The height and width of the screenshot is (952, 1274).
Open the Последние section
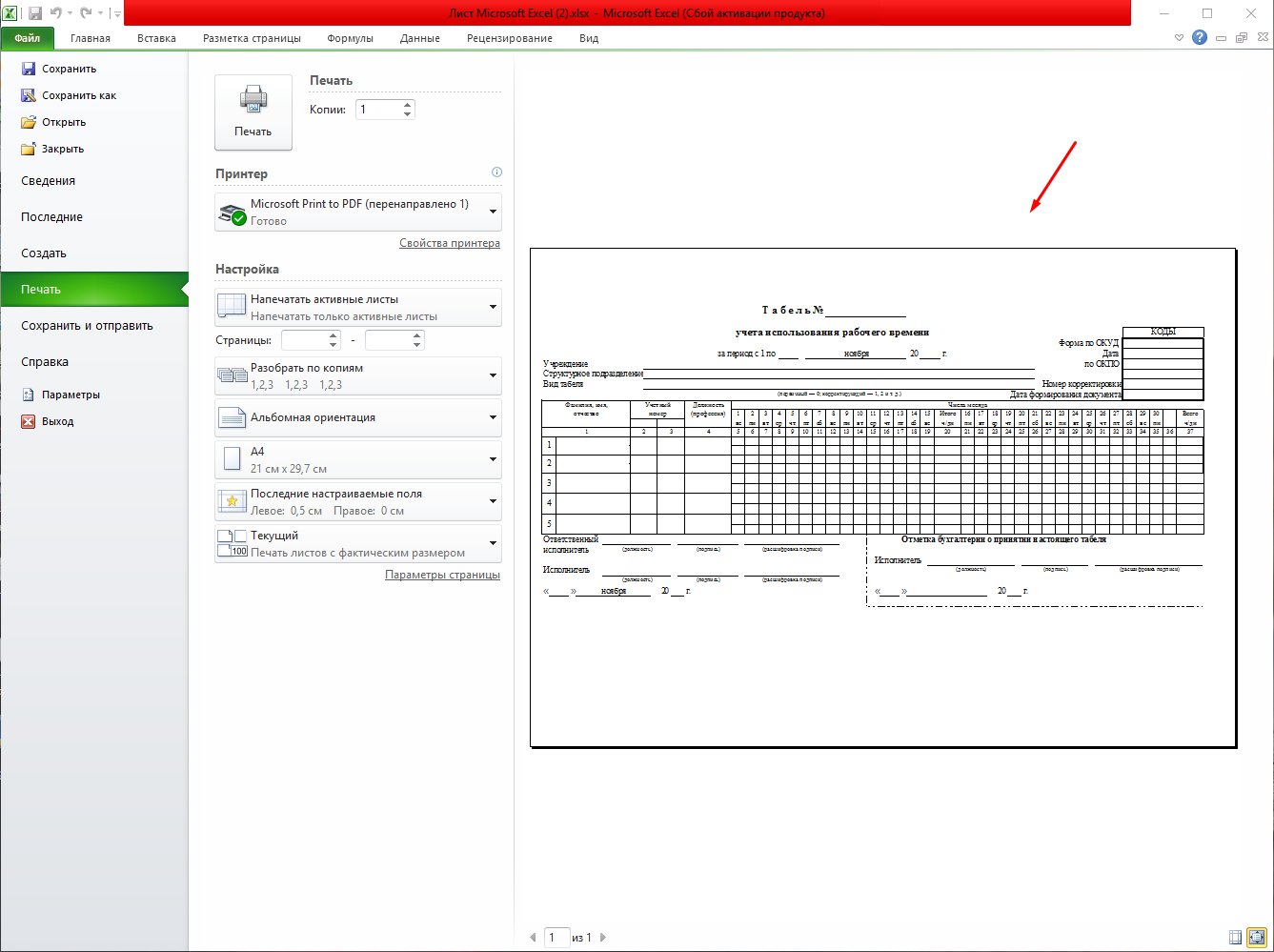coord(52,217)
